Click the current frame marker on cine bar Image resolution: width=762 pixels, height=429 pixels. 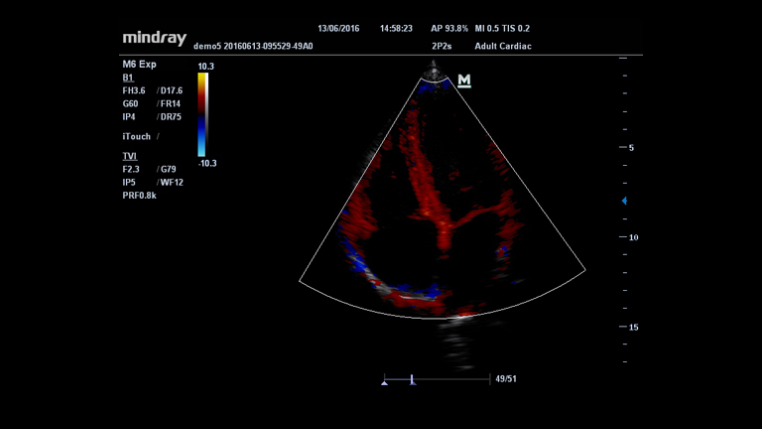(x=411, y=381)
